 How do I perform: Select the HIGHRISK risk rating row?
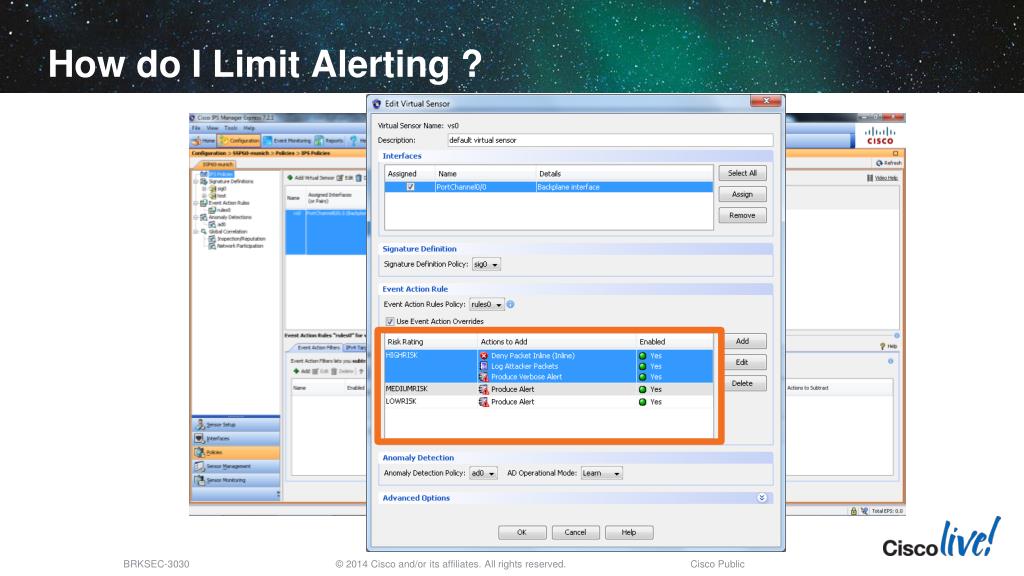click(x=549, y=366)
